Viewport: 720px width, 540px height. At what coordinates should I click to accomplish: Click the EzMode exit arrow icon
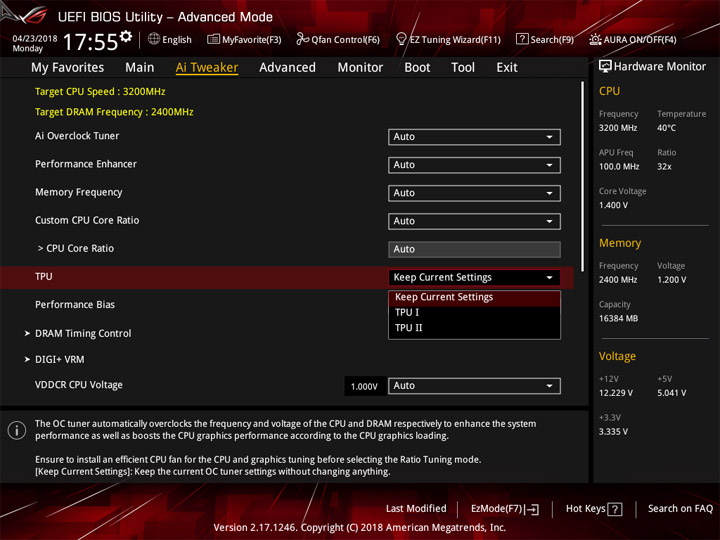coord(532,509)
